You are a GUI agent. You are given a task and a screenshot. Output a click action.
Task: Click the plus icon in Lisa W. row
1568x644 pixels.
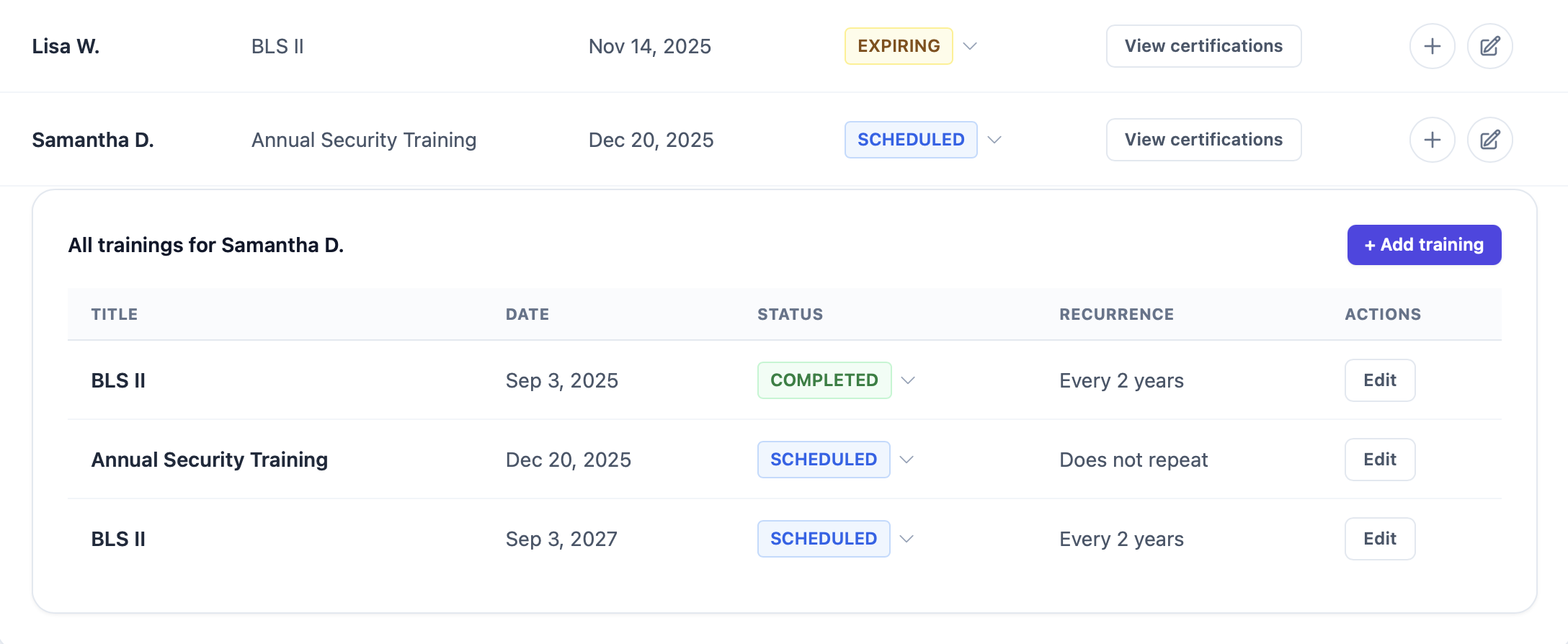[x=1432, y=46]
